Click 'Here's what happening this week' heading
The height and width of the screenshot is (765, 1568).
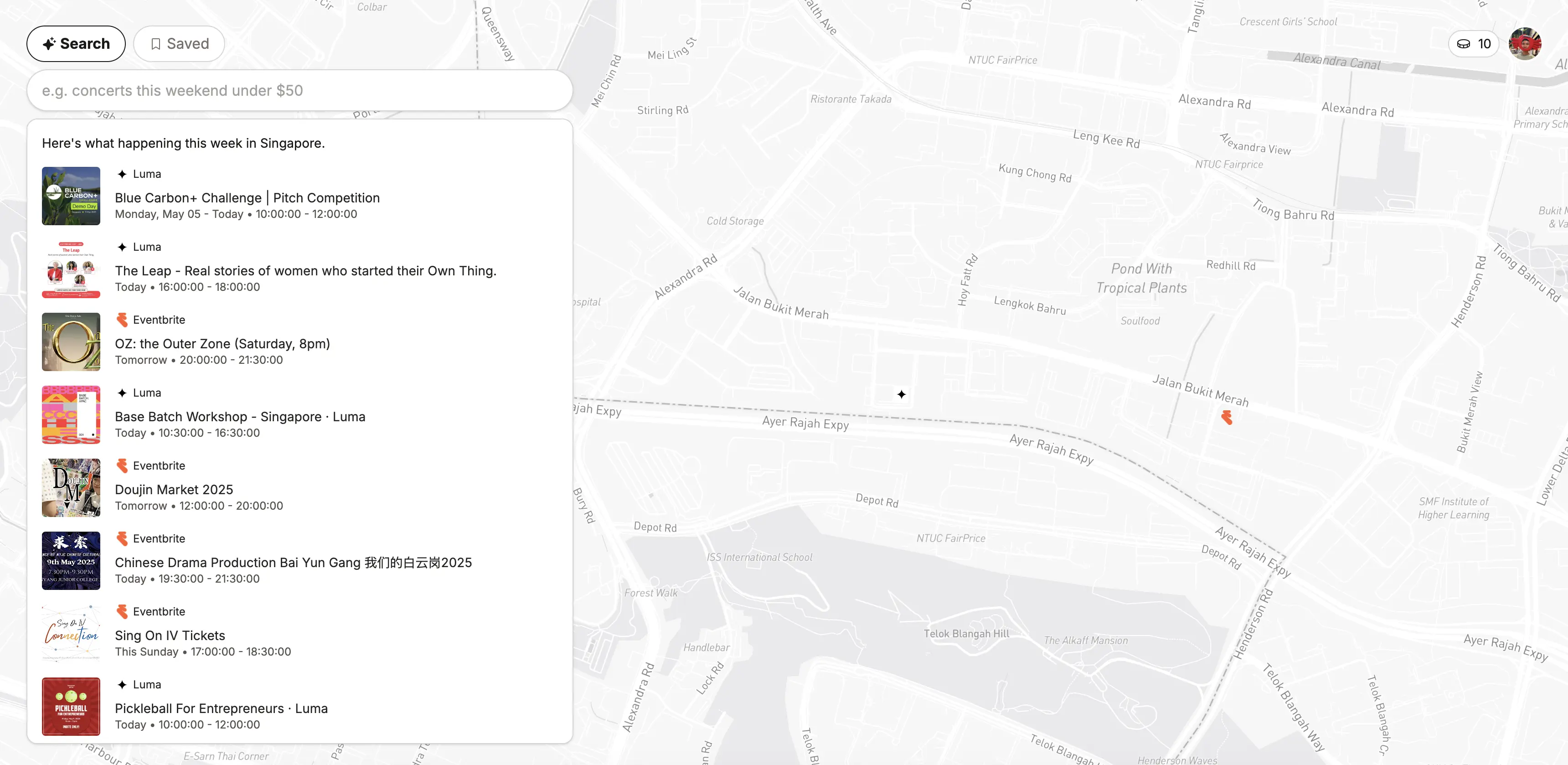(183, 144)
